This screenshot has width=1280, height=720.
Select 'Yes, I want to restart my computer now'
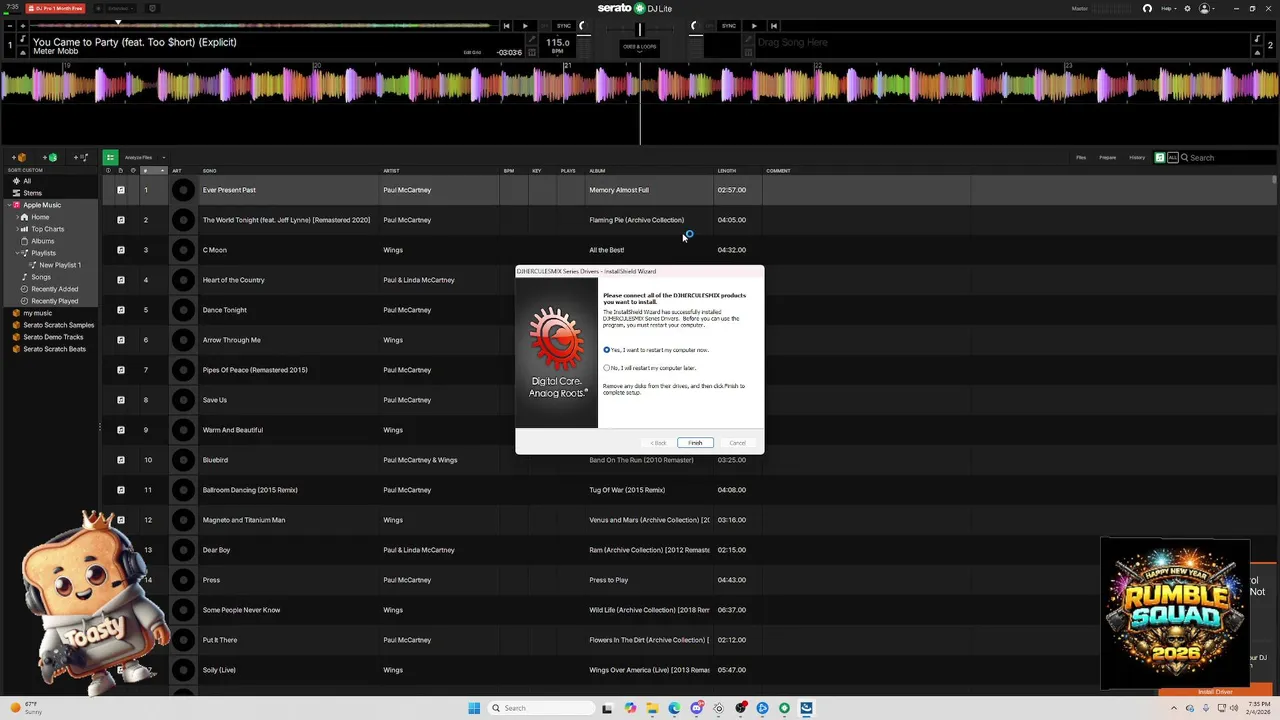tap(606, 350)
